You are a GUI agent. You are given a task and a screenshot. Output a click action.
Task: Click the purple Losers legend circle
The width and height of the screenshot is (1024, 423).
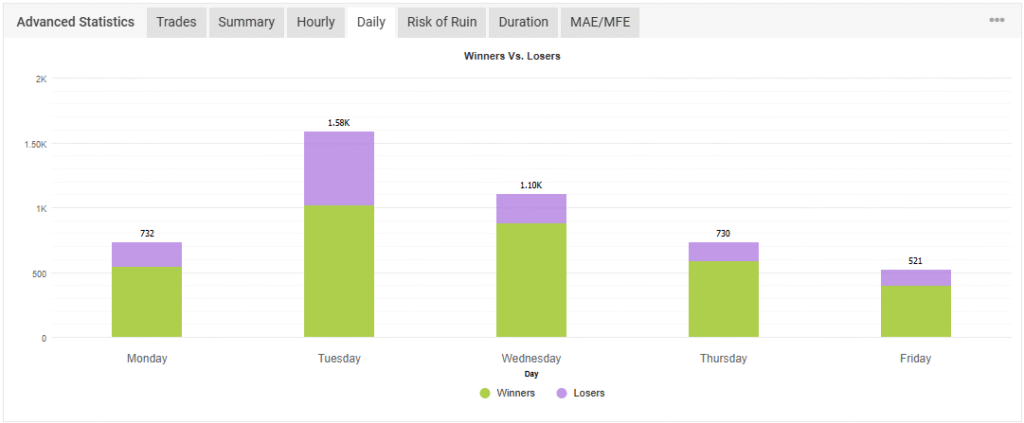(x=562, y=393)
